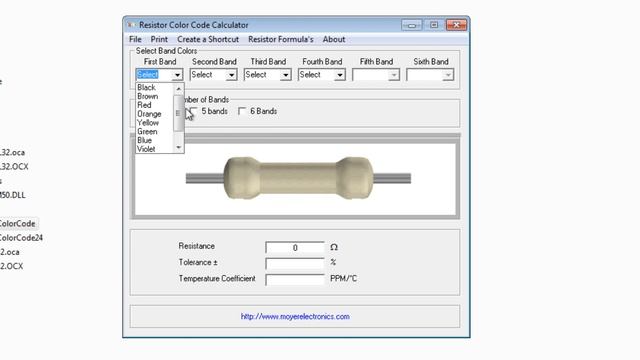
Task: Open the About menu
Action: point(334,39)
